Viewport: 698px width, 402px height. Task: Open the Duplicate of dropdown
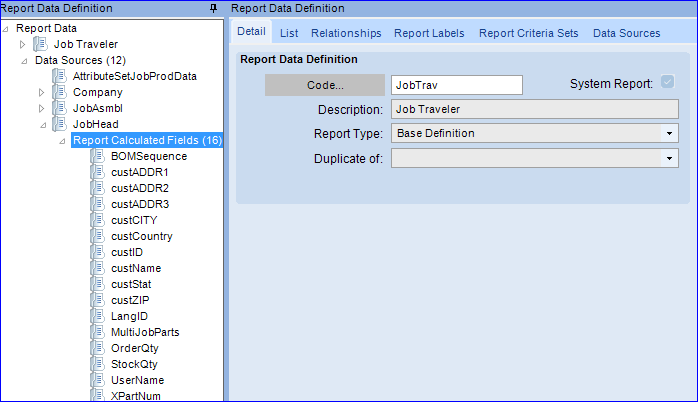pyautogui.click(x=669, y=158)
